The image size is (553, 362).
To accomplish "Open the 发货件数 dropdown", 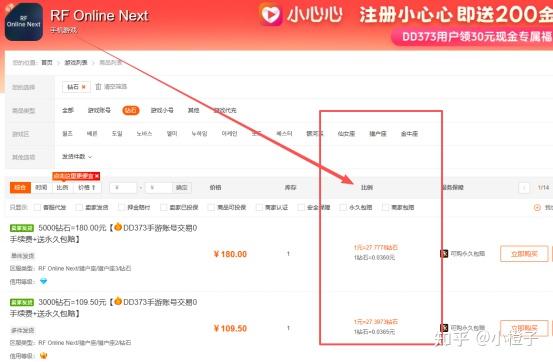I will pos(77,157).
